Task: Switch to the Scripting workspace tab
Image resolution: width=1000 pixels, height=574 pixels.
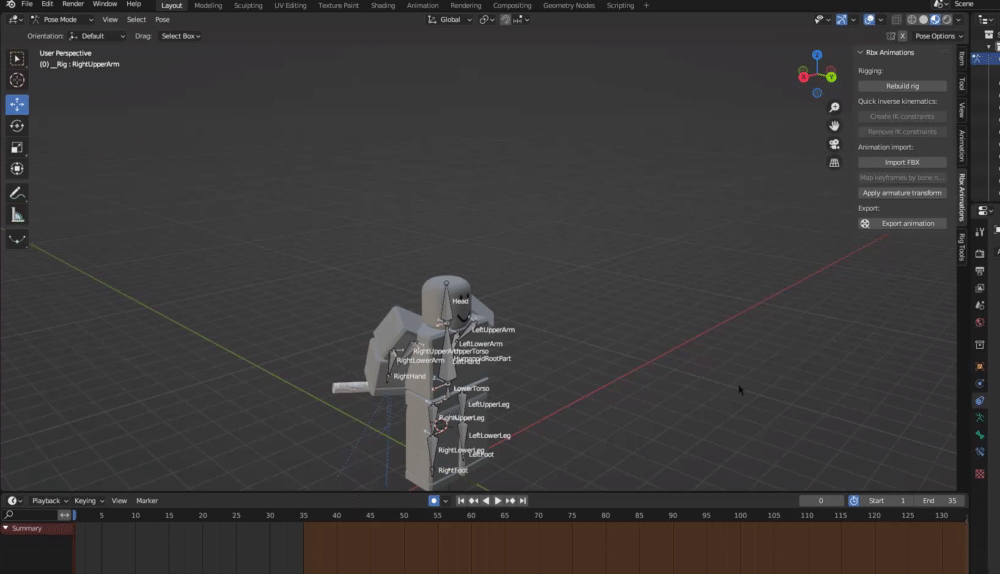Action: point(620,6)
